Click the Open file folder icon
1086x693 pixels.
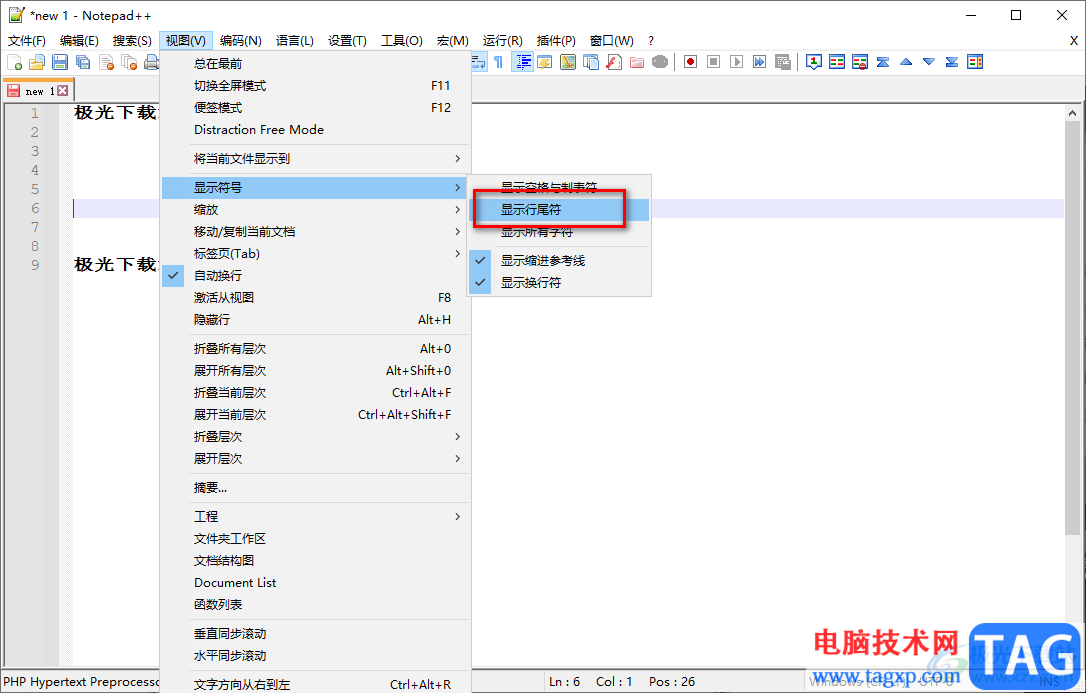[37, 62]
